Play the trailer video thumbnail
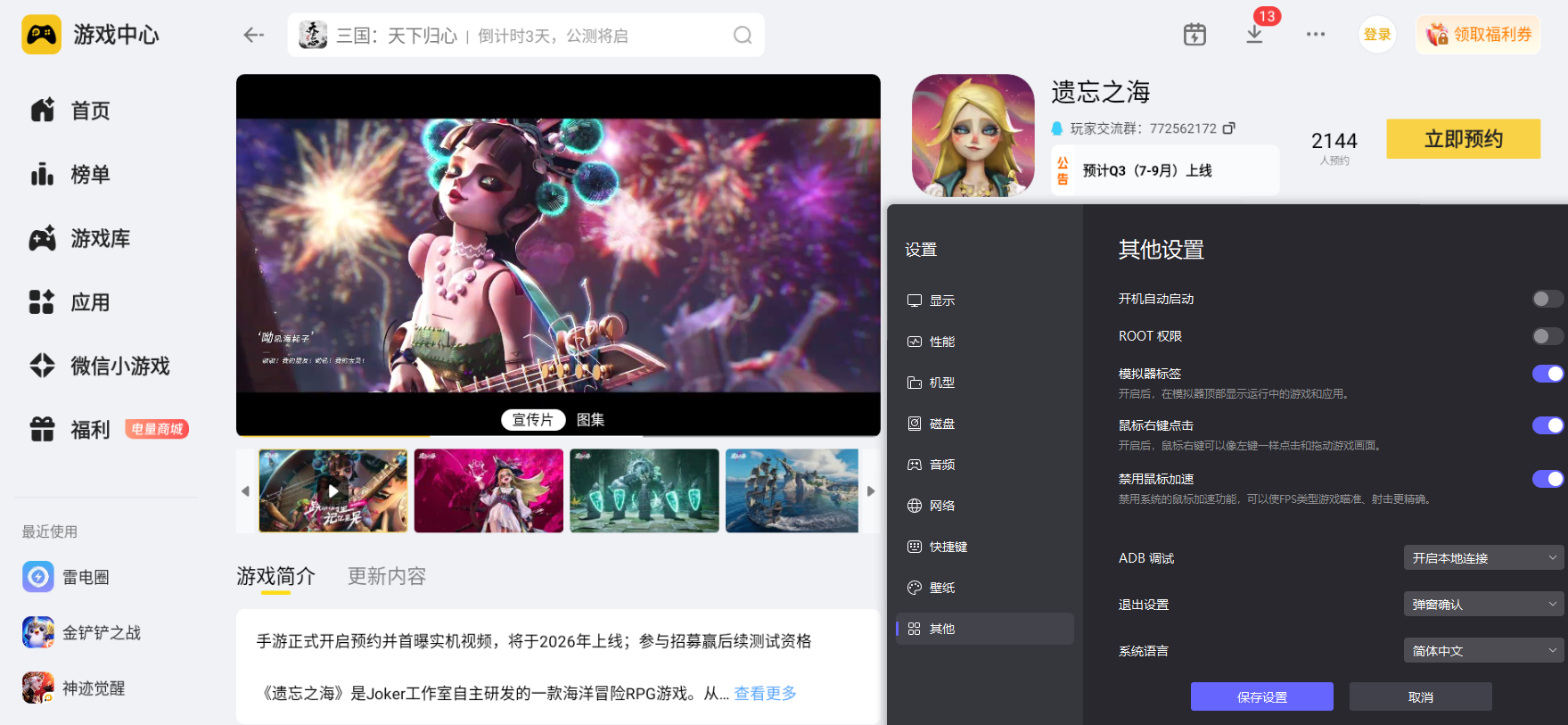This screenshot has width=1568, height=725. point(332,490)
